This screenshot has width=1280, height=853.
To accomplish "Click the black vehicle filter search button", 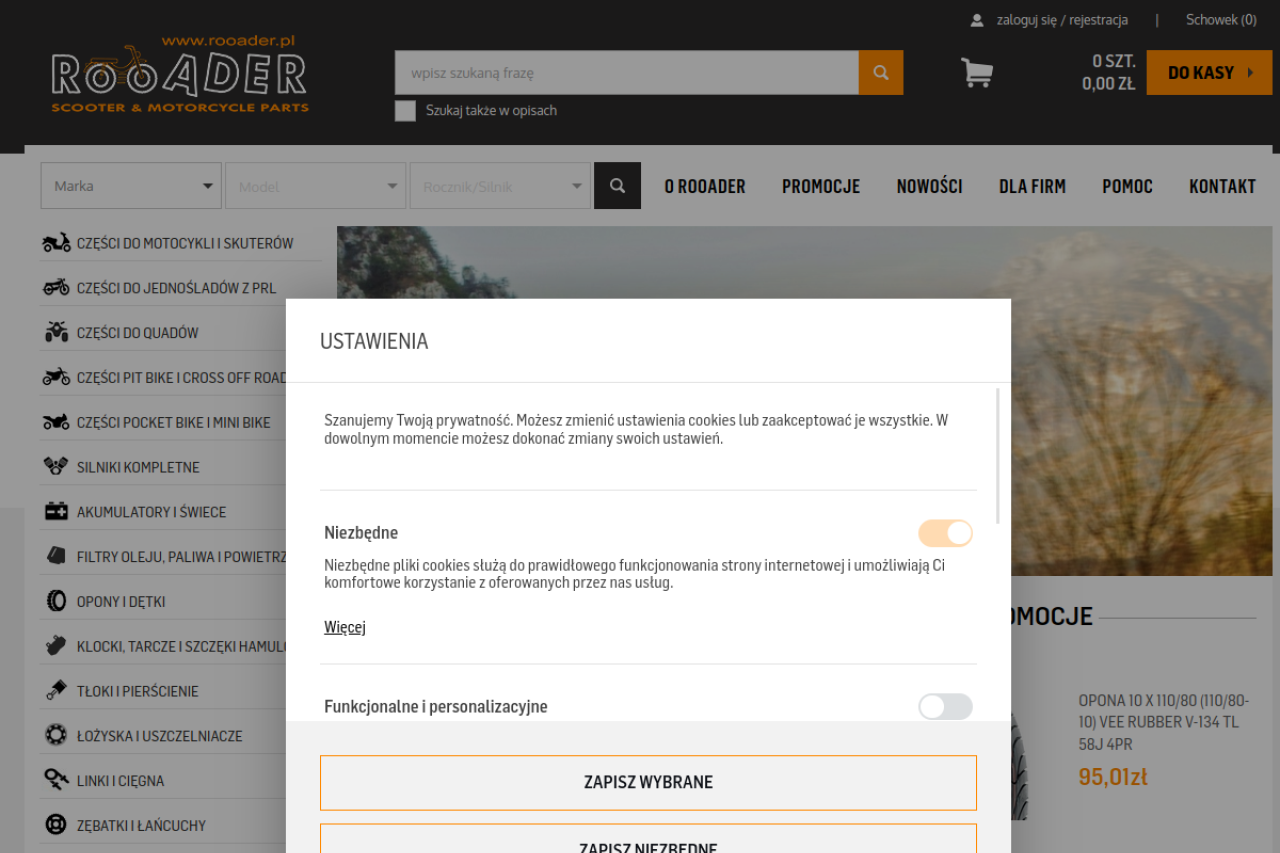I will 617,186.
